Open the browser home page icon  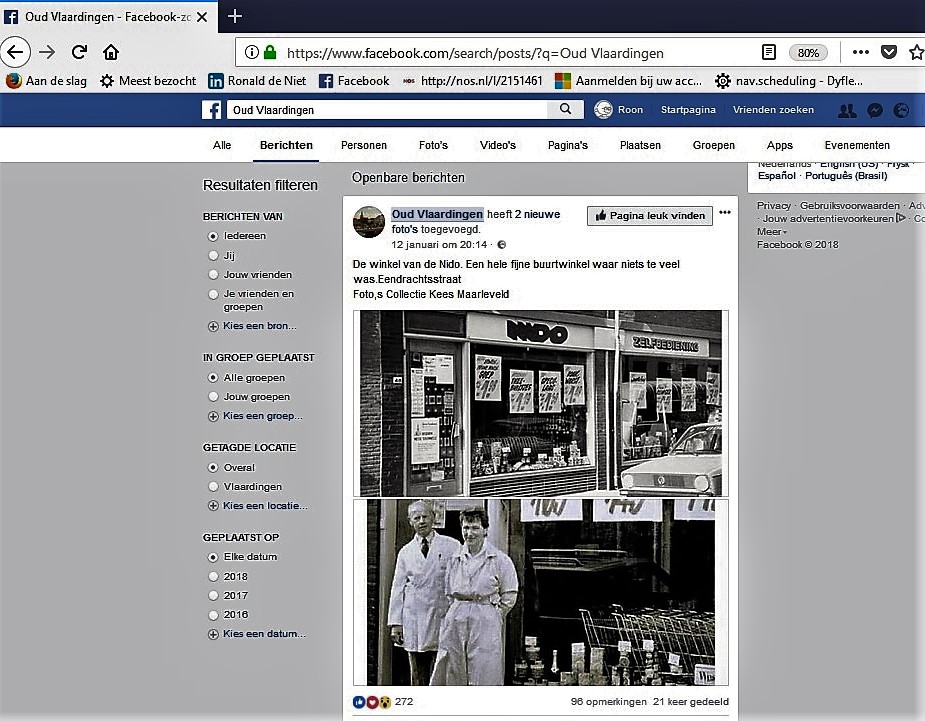[111, 53]
